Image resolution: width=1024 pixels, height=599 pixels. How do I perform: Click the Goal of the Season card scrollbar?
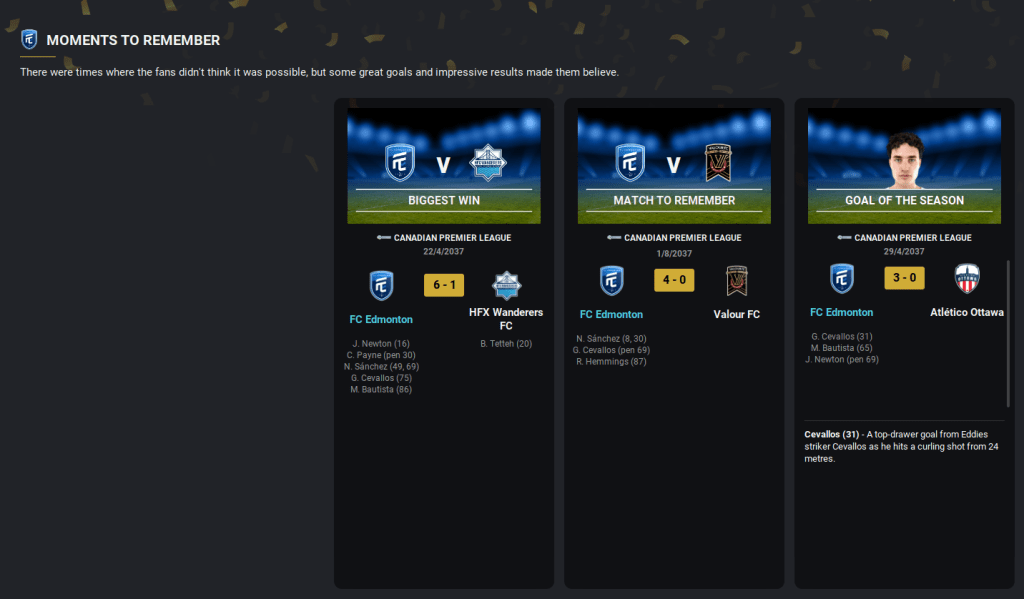pos(1008,333)
